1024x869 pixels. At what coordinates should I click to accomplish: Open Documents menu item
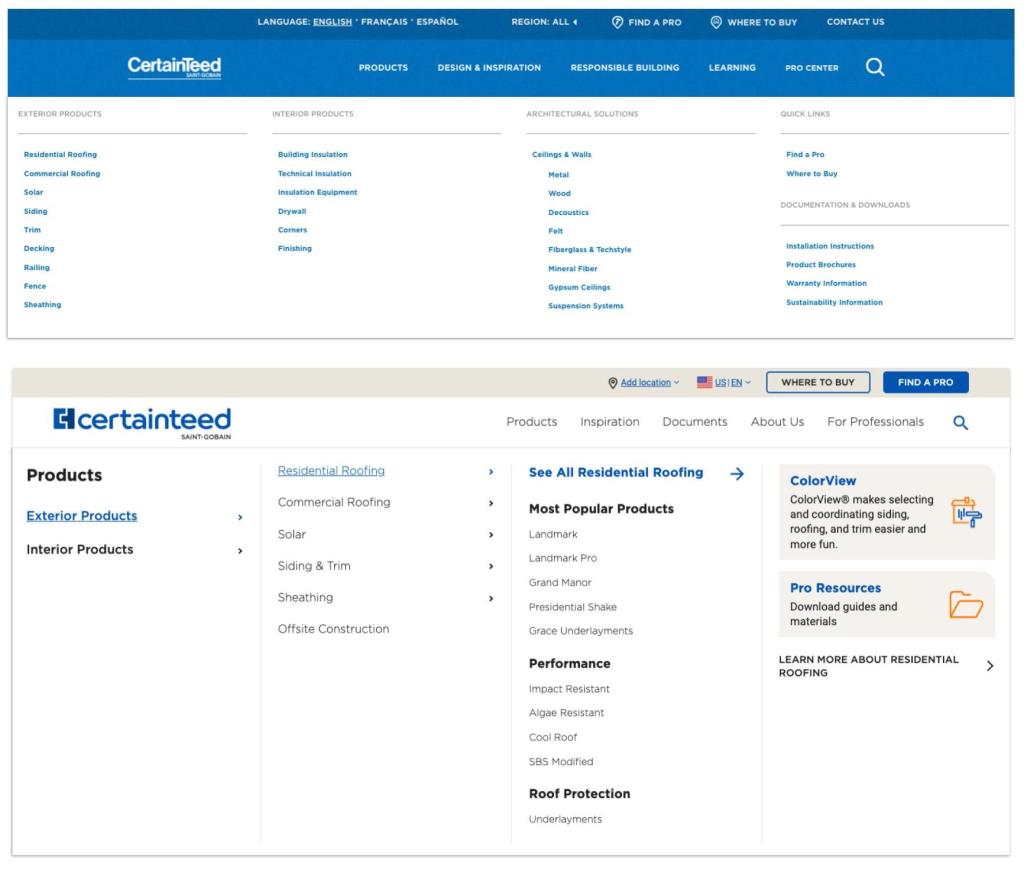[x=694, y=422]
